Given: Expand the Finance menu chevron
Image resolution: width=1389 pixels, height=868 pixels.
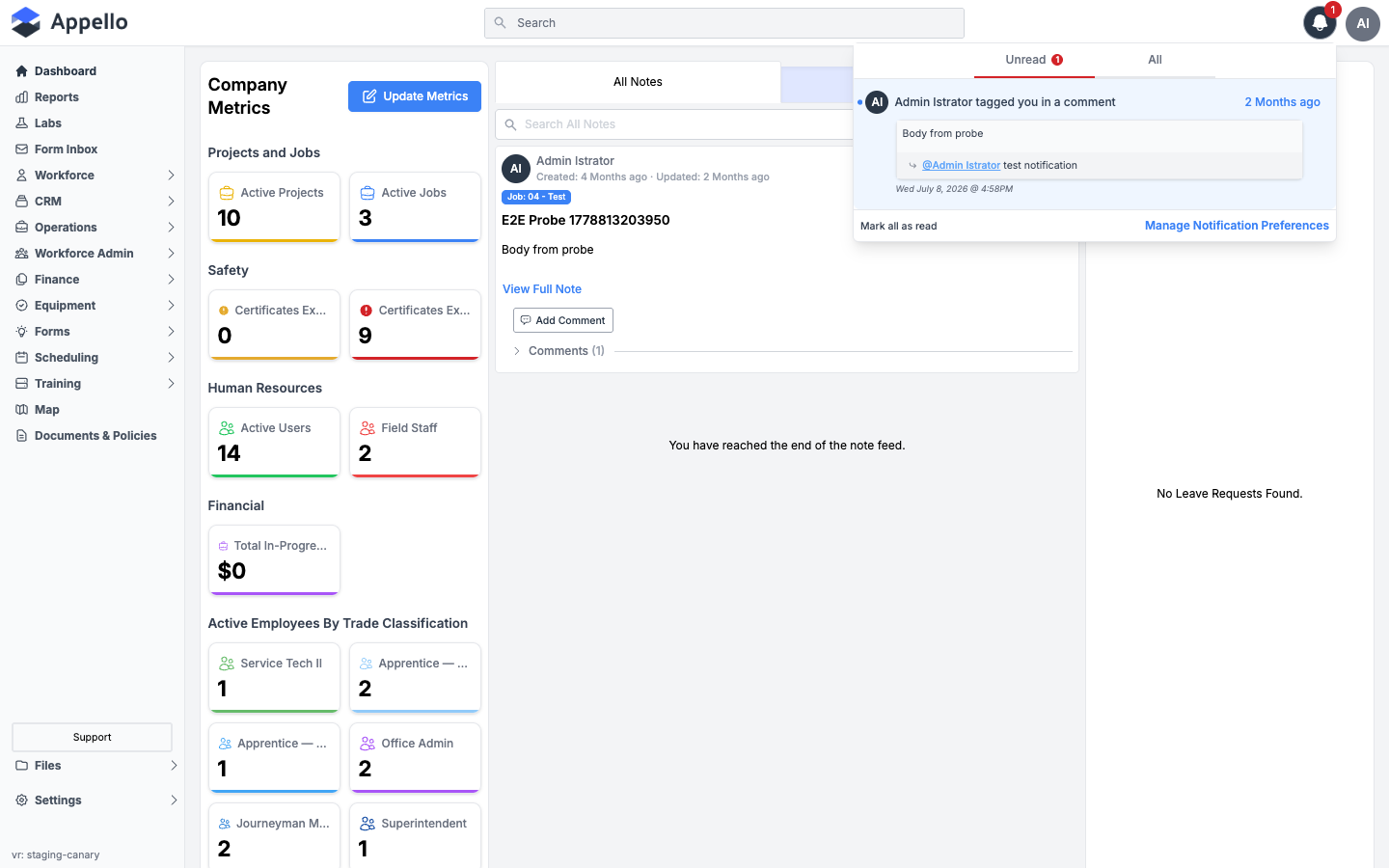Looking at the screenshot, I should click(x=171, y=280).
